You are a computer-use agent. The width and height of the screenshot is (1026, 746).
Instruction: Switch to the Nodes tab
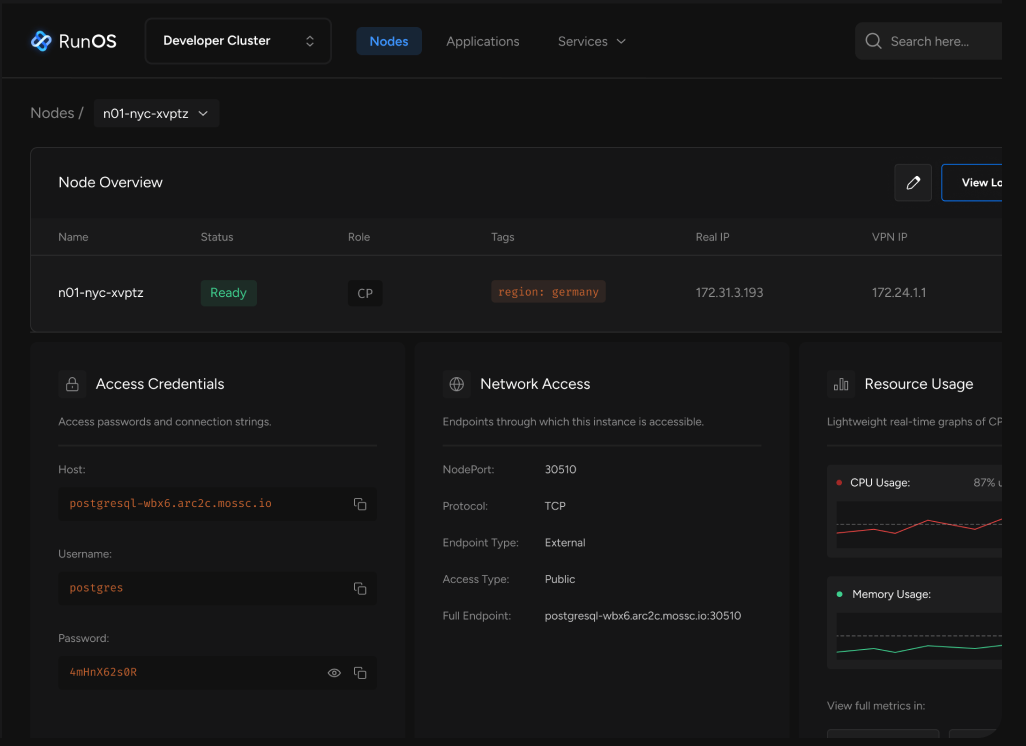tap(388, 41)
